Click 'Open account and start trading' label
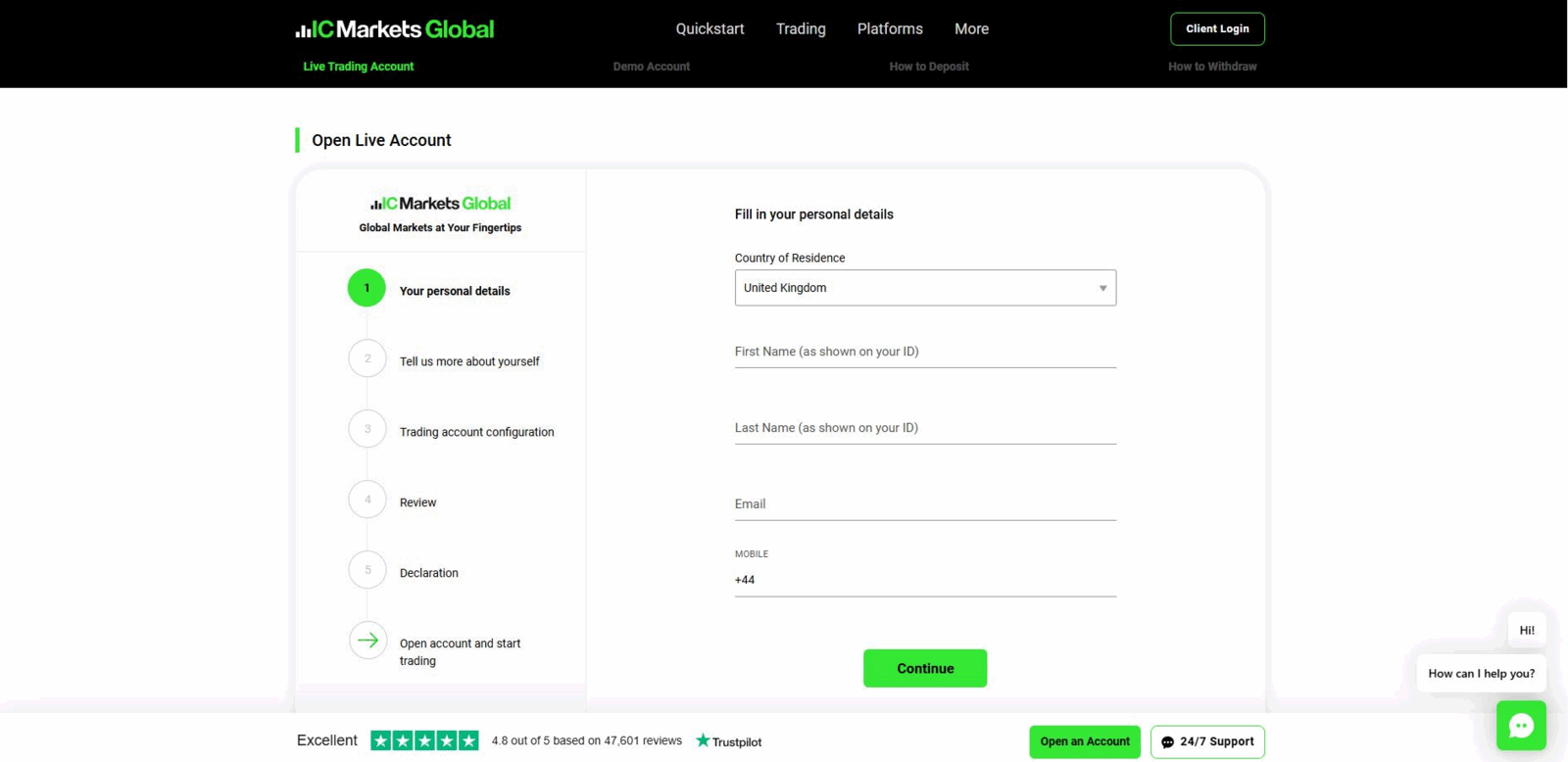The height and width of the screenshot is (762, 1568). coord(460,652)
